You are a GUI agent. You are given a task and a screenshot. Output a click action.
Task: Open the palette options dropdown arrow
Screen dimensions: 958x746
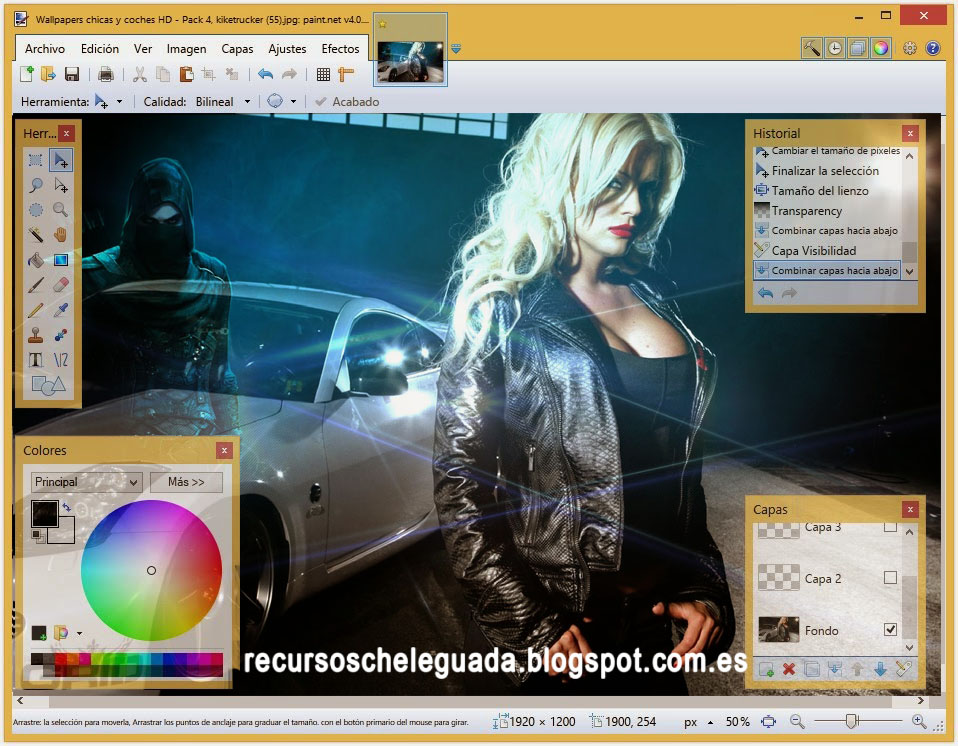(79, 634)
